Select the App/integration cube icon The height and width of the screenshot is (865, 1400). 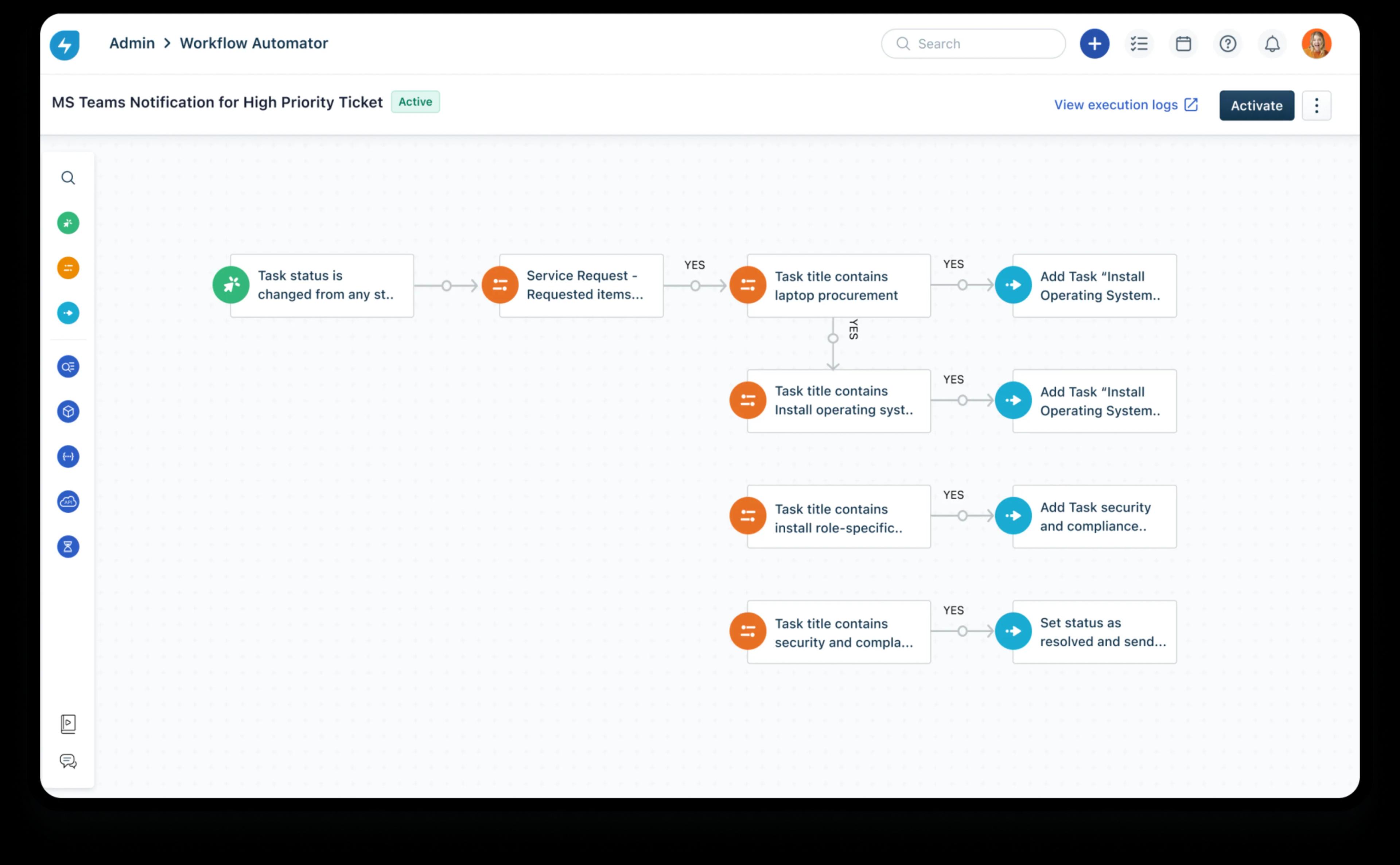coord(68,411)
